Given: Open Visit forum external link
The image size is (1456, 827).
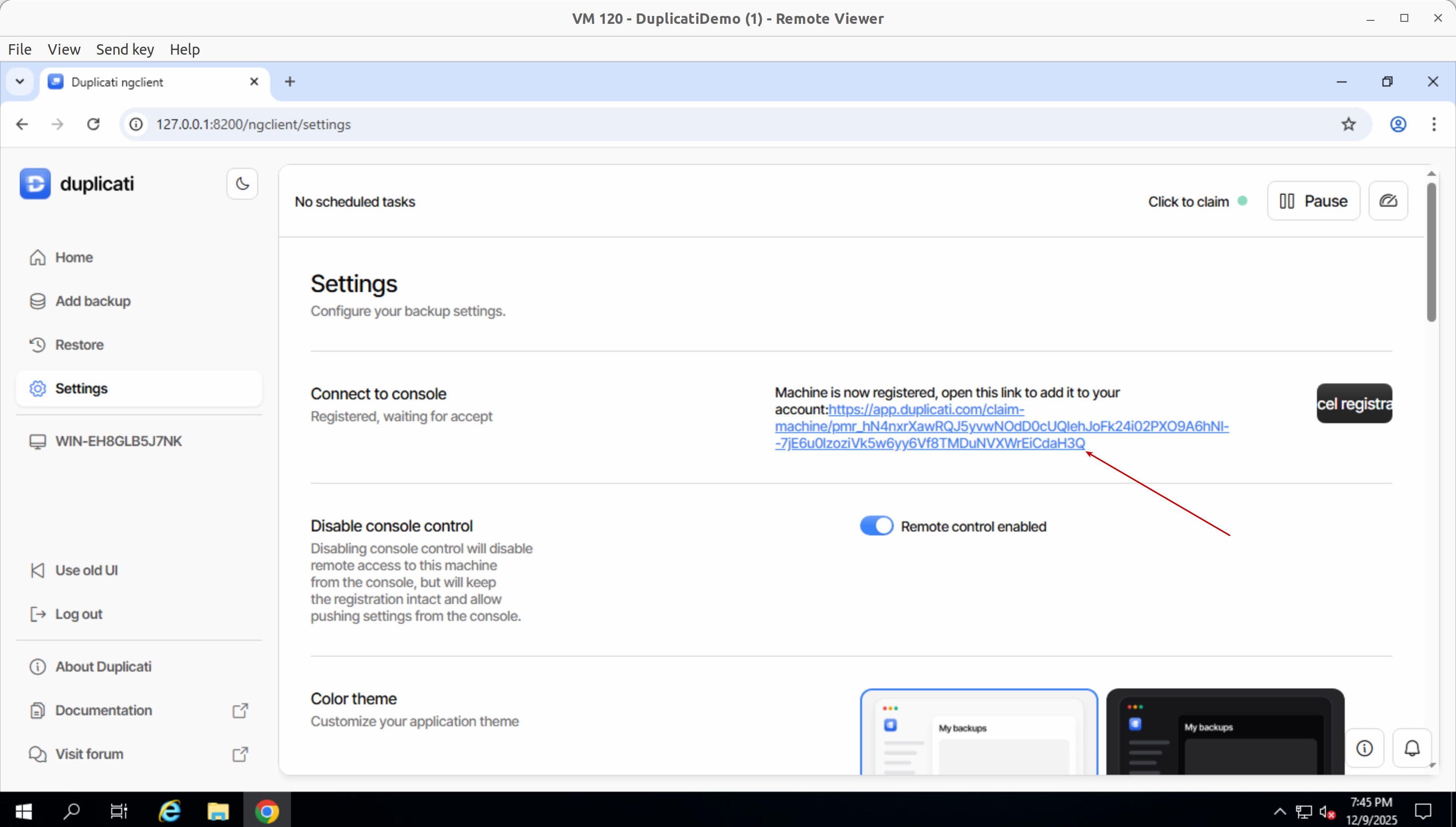Looking at the screenshot, I should pyautogui.click(x=89, y=753).
